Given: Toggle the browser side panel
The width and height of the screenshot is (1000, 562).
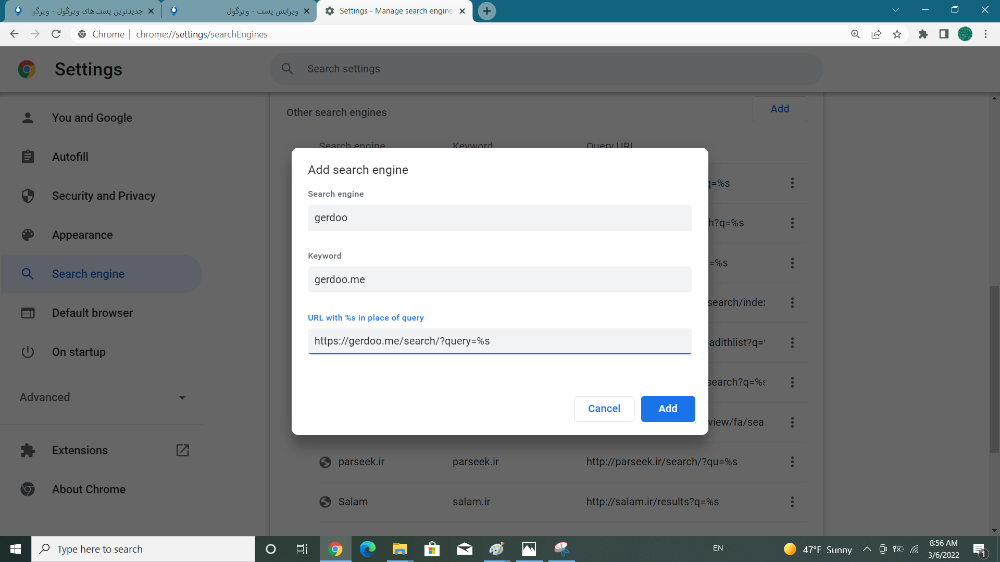Looking at the screenshot, I should click(944, 34).
